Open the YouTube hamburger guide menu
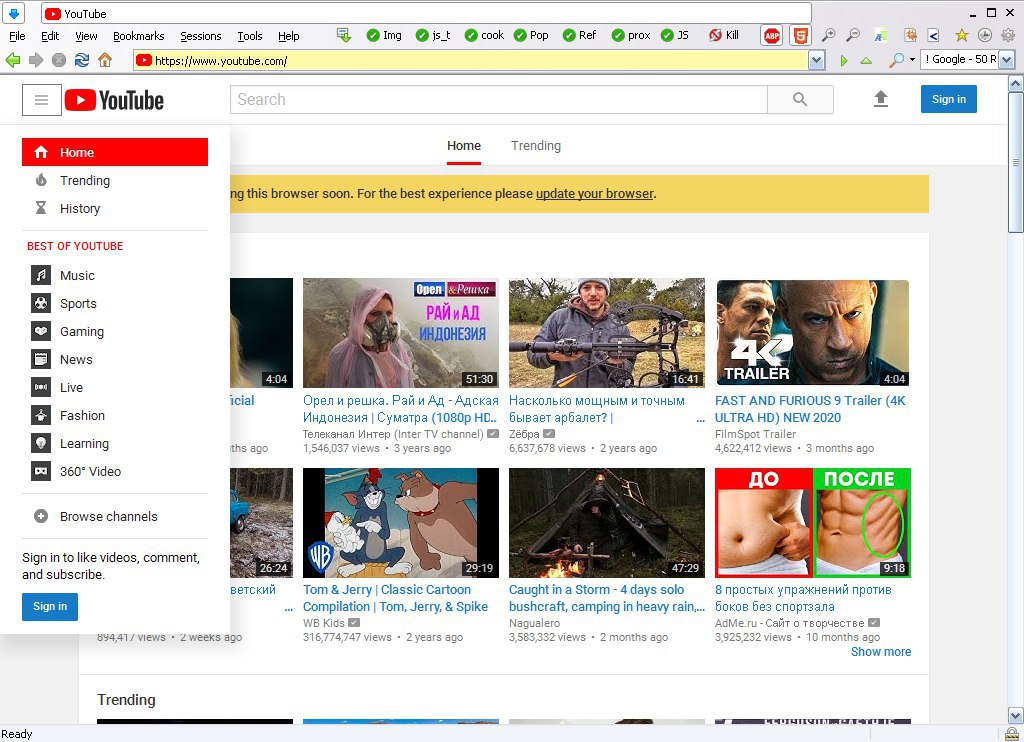 tap(42, 100)
